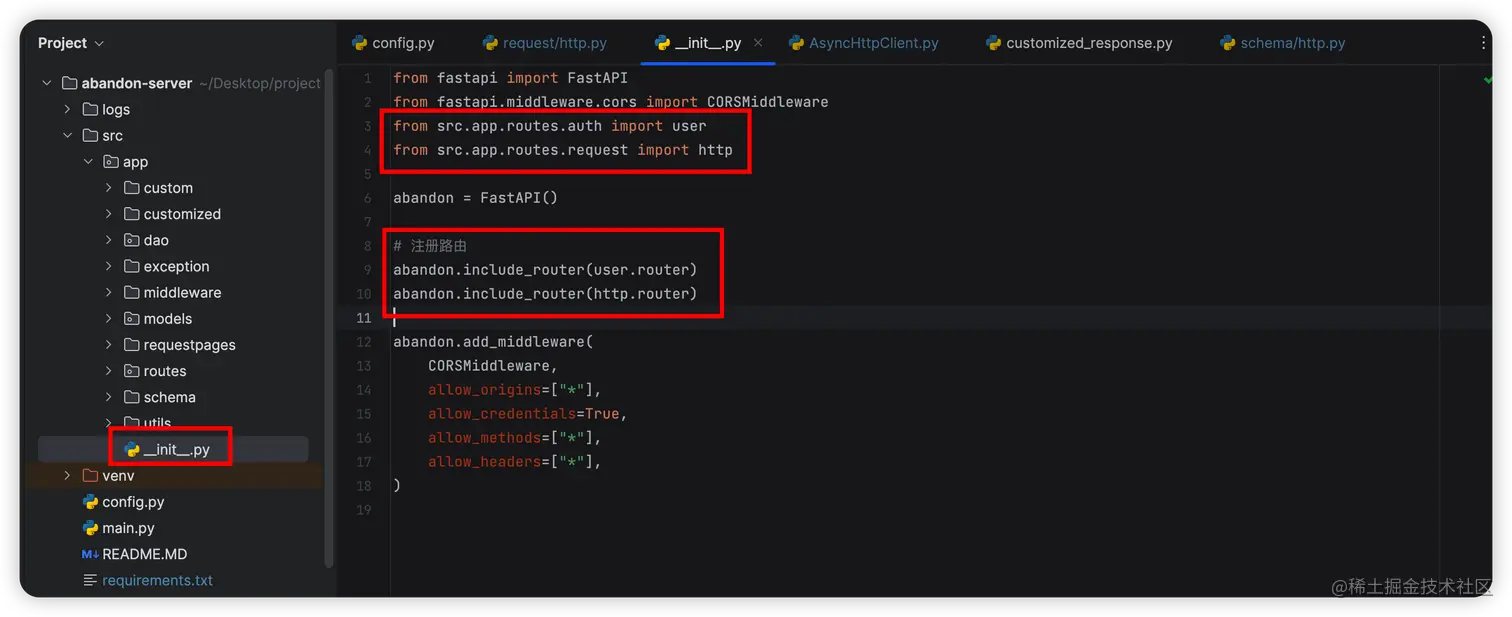The height and width of the screenshot is (617, 1512).
Task: Click the requirements.txt text file icon
Action: [90, 580]
